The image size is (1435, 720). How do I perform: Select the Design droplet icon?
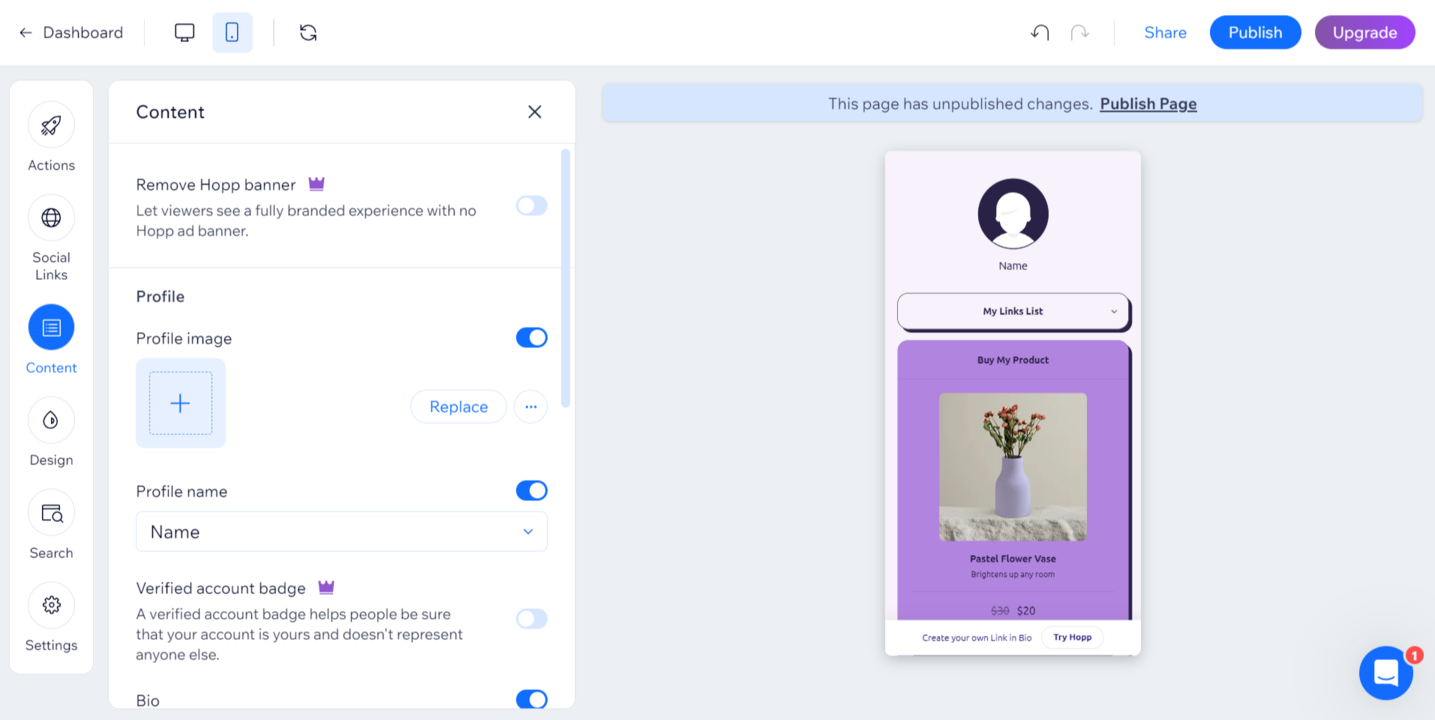(x=51, y=421)
